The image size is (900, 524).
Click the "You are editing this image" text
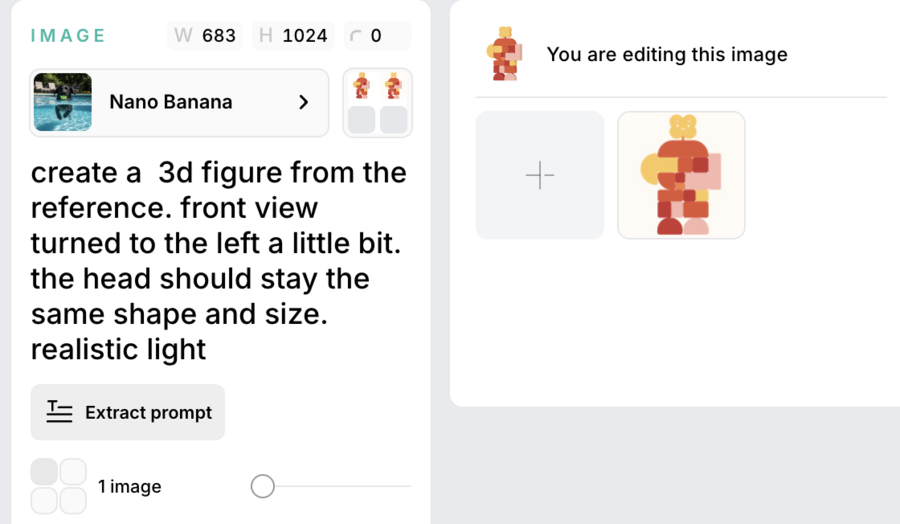pos(667,55)
